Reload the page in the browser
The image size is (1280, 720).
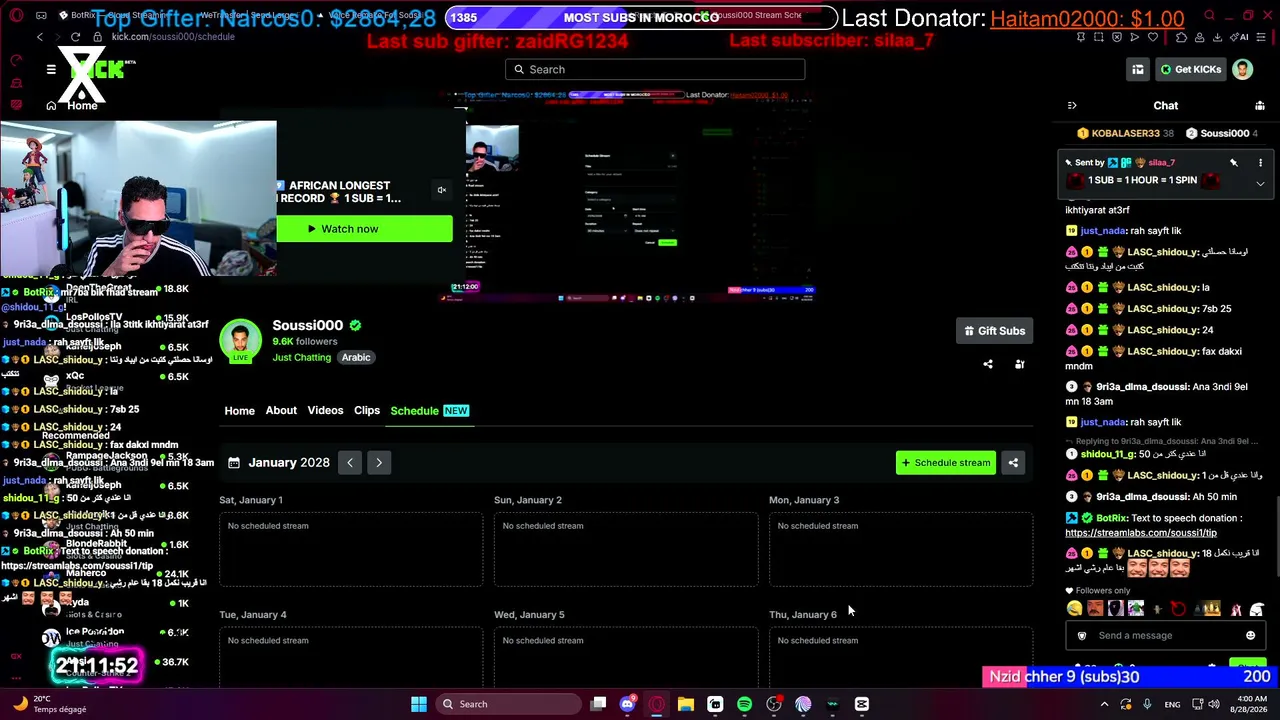[75, 37]
